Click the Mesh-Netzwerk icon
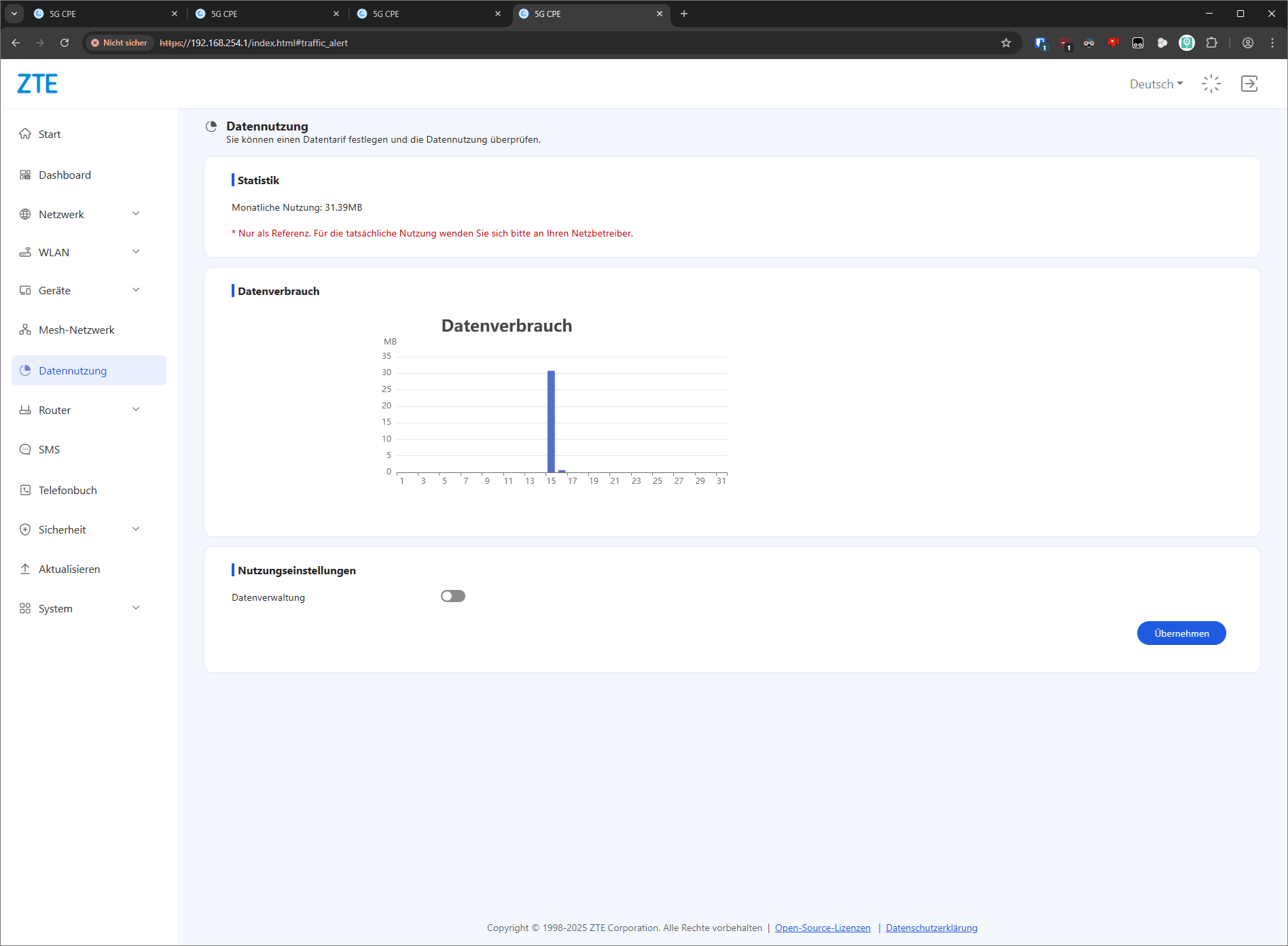The image size is (1288, 946). [25, 330]
